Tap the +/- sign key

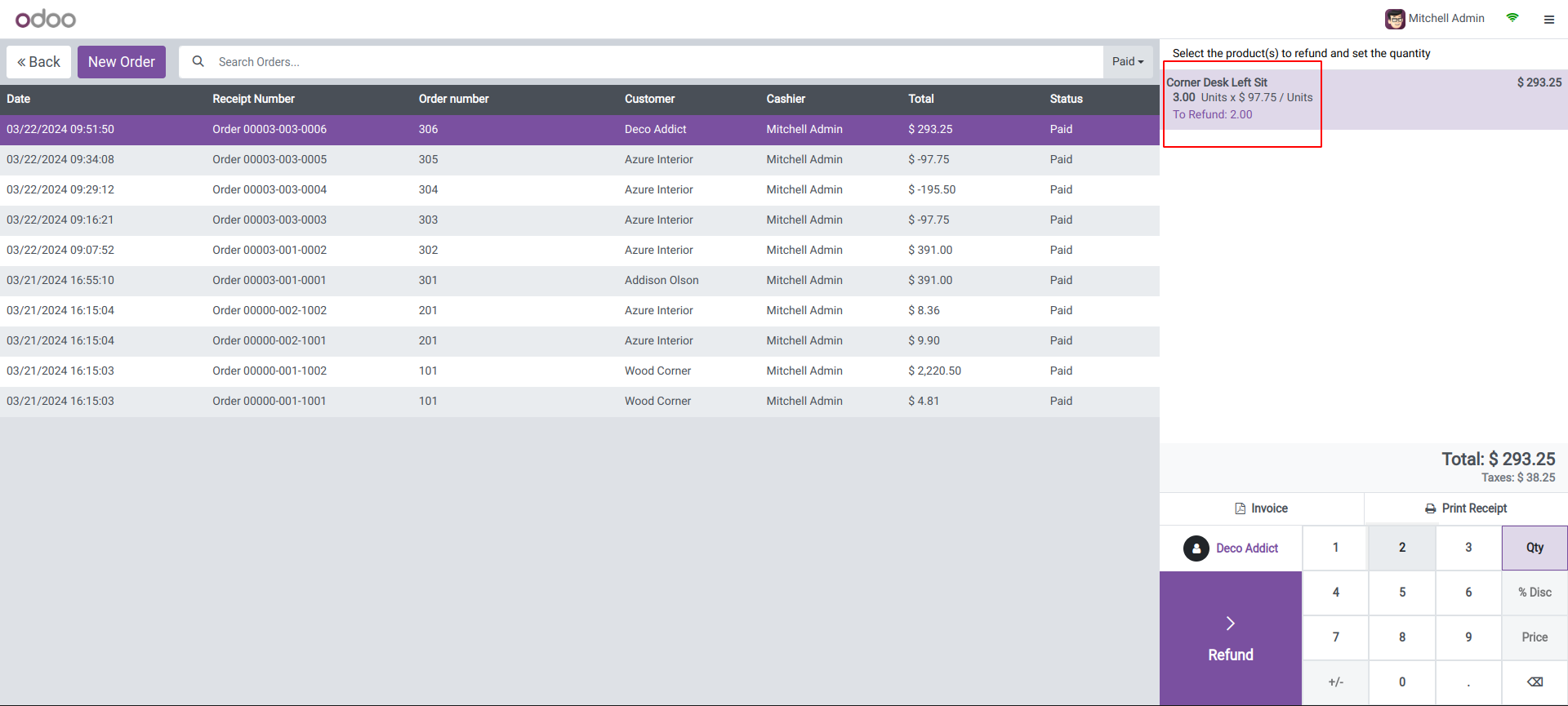1335,682
